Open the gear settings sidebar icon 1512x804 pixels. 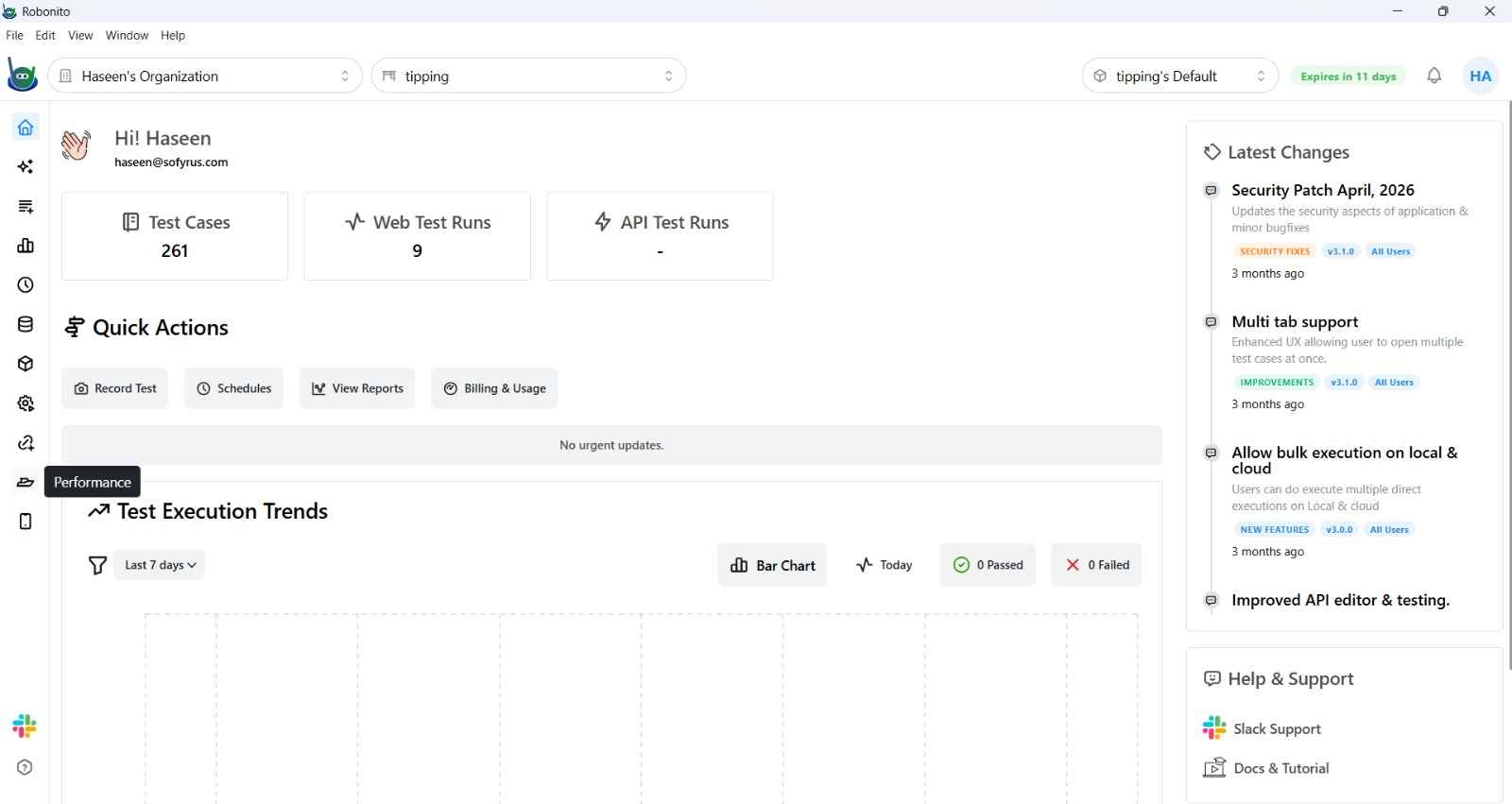[x=26, y=403]
